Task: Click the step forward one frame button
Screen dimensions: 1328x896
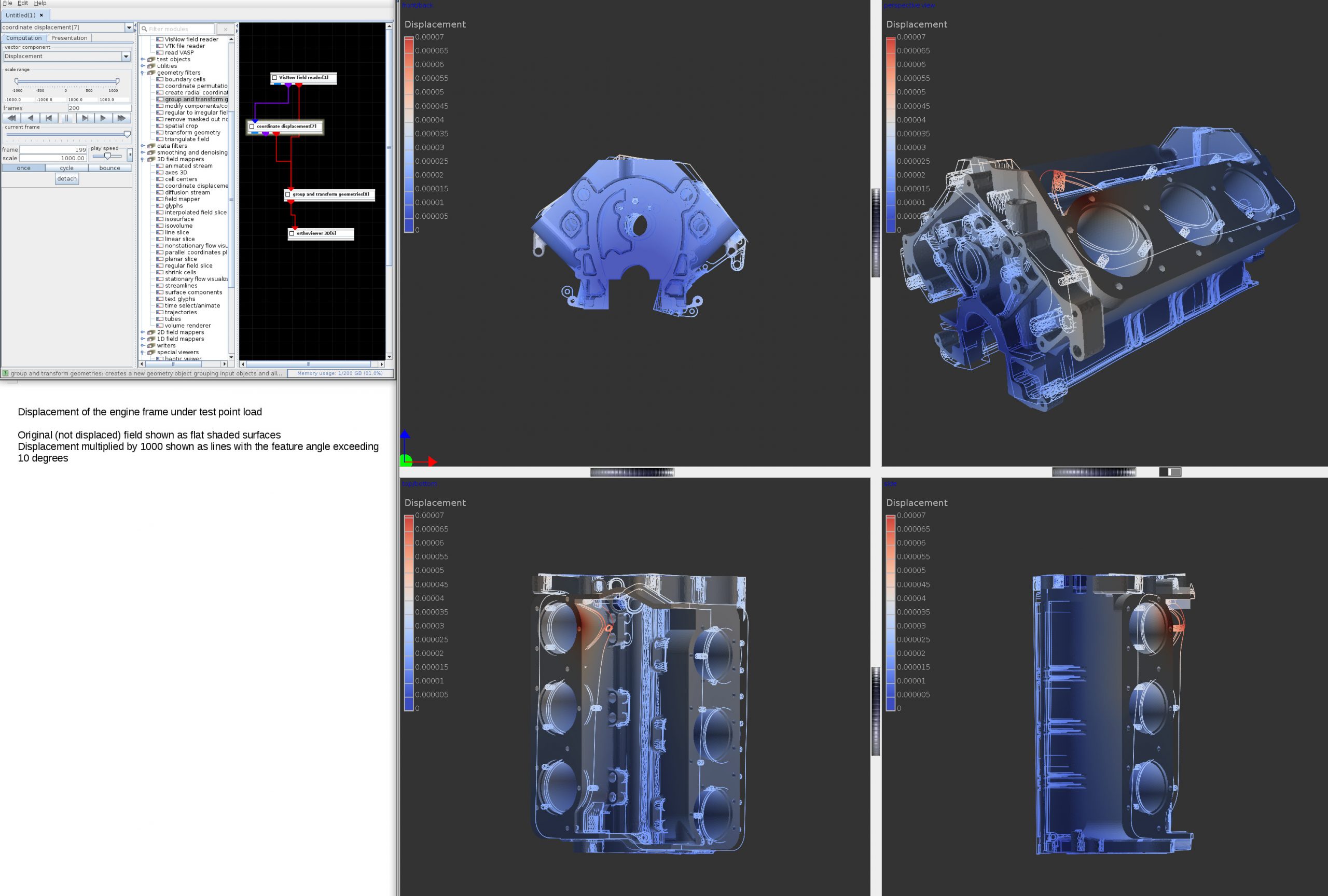Action: (x=85, y=118)
